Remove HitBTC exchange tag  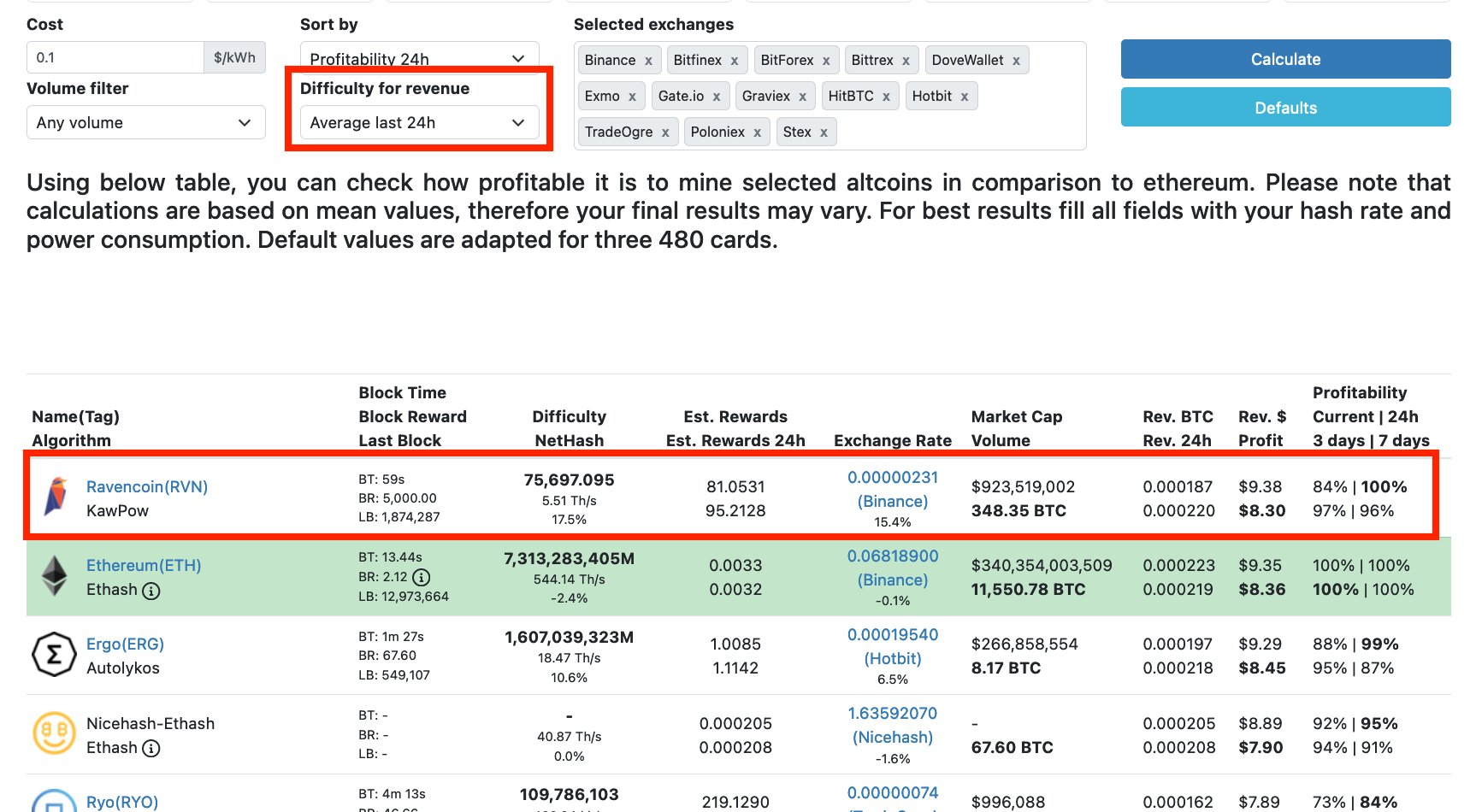[886, 97]
